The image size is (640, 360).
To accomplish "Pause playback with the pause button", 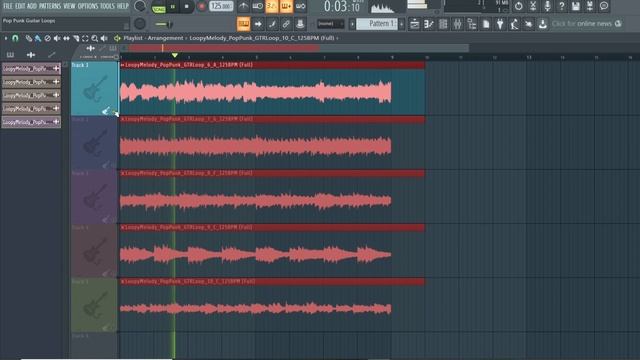I will click(x=173, y=7).
